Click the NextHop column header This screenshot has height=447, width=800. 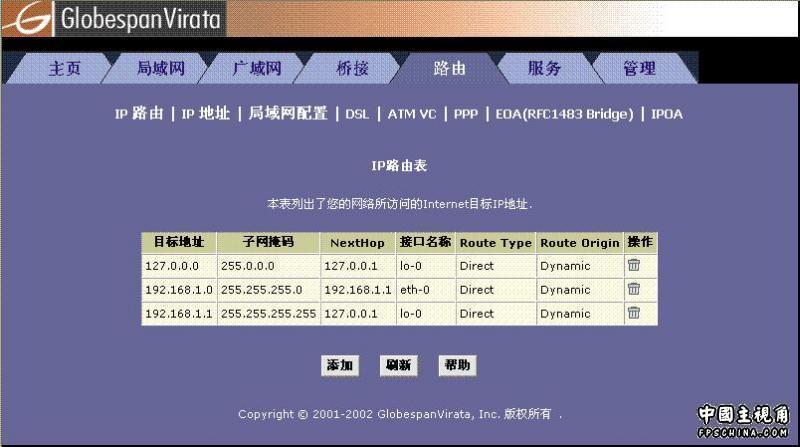358,243
